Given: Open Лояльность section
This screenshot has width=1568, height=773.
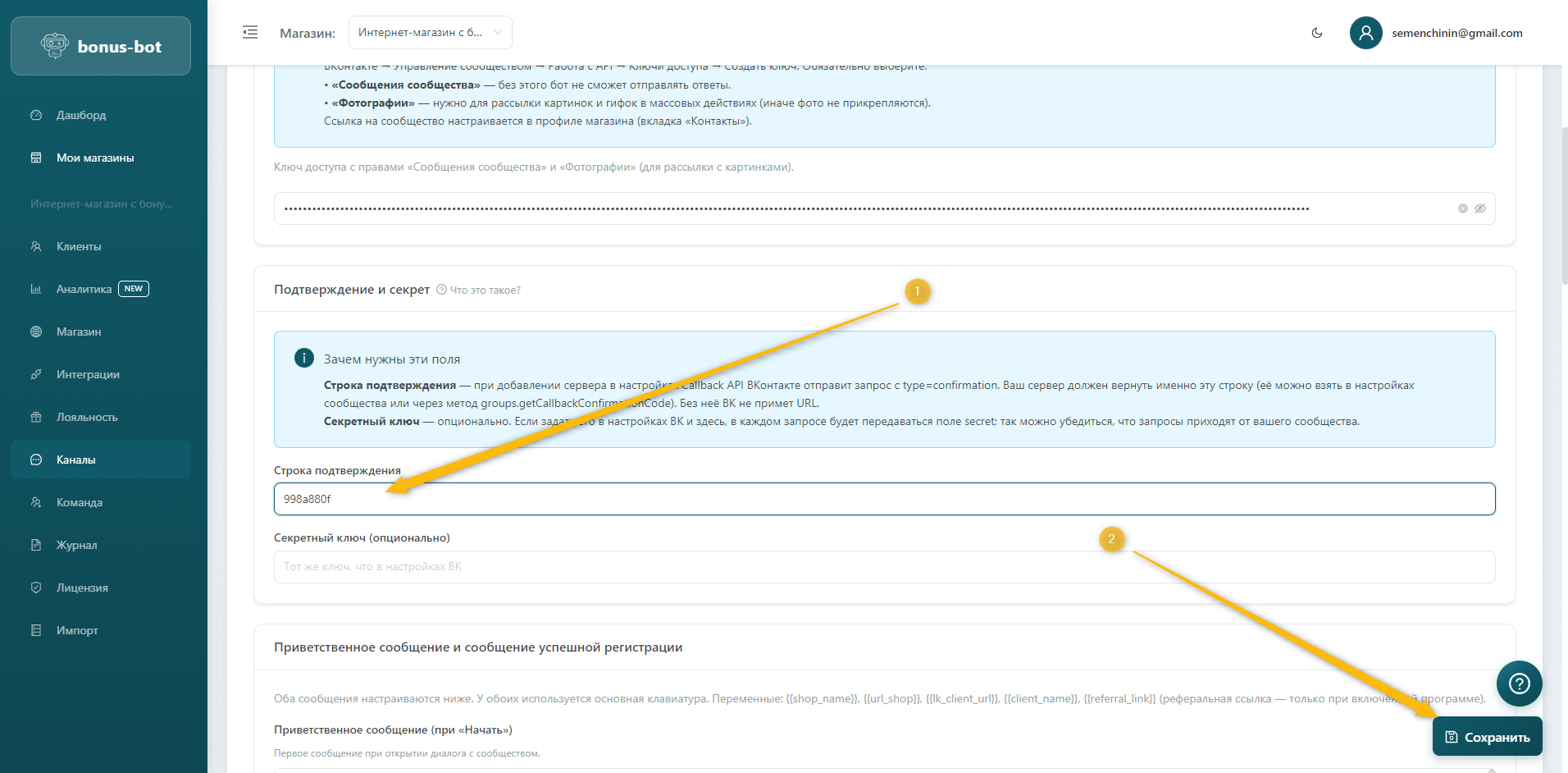Looking at the screenshot, I should click(x=87, y=417).
